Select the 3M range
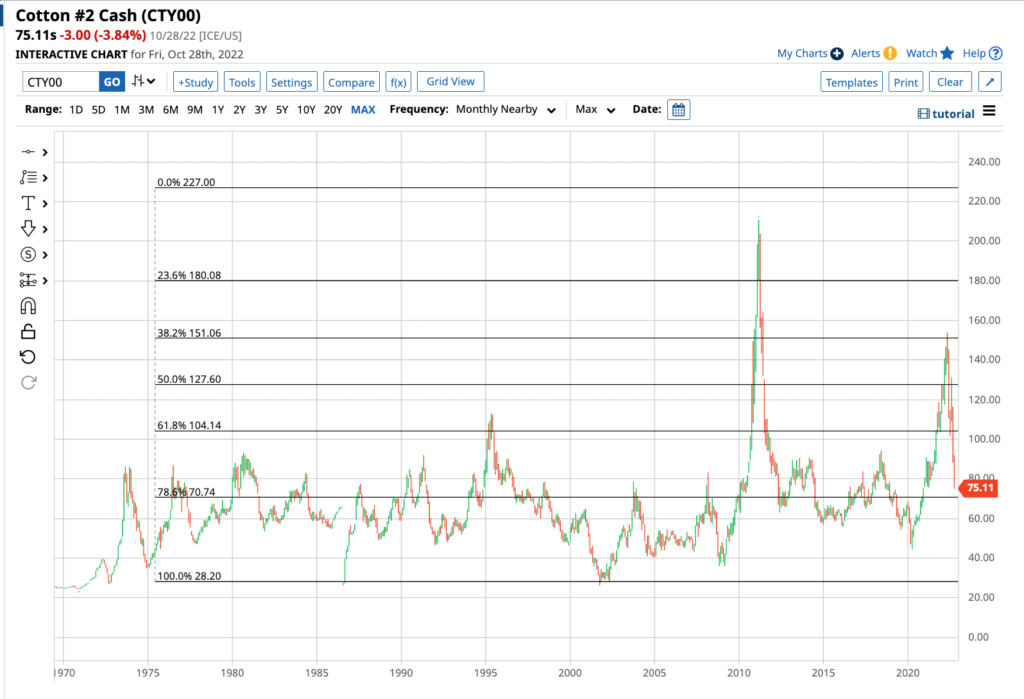This screenshot has height=699, width=1024. point(146,110)
